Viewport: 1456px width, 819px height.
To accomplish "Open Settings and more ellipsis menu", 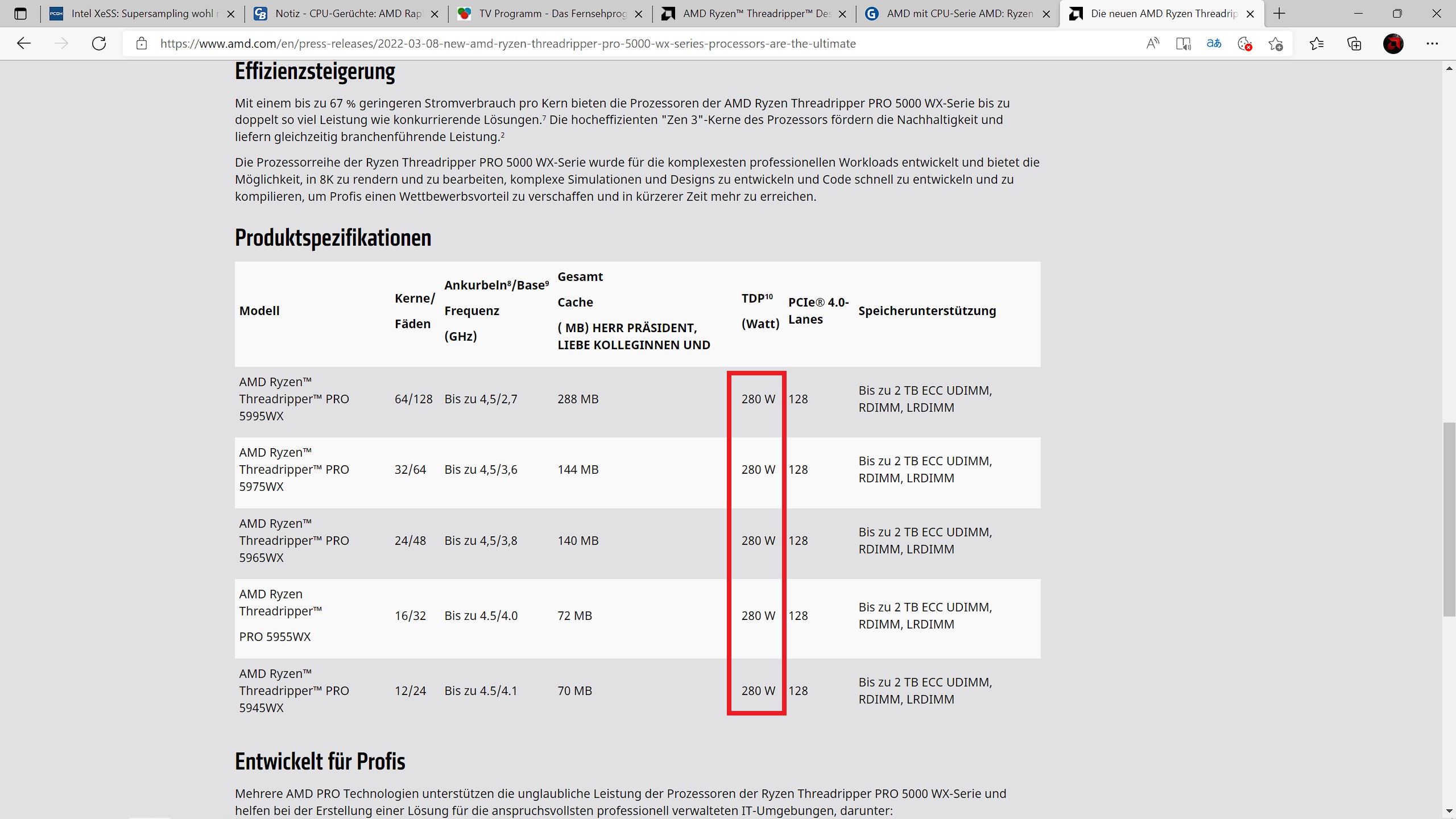I will [1432, 44].
